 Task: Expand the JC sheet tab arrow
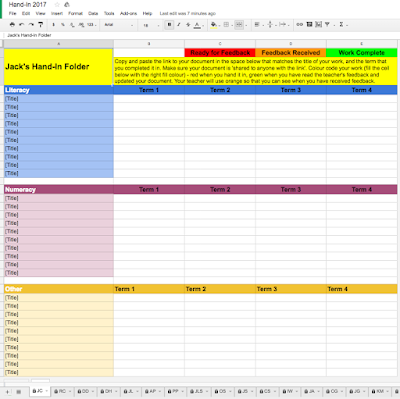coord(47,391)
